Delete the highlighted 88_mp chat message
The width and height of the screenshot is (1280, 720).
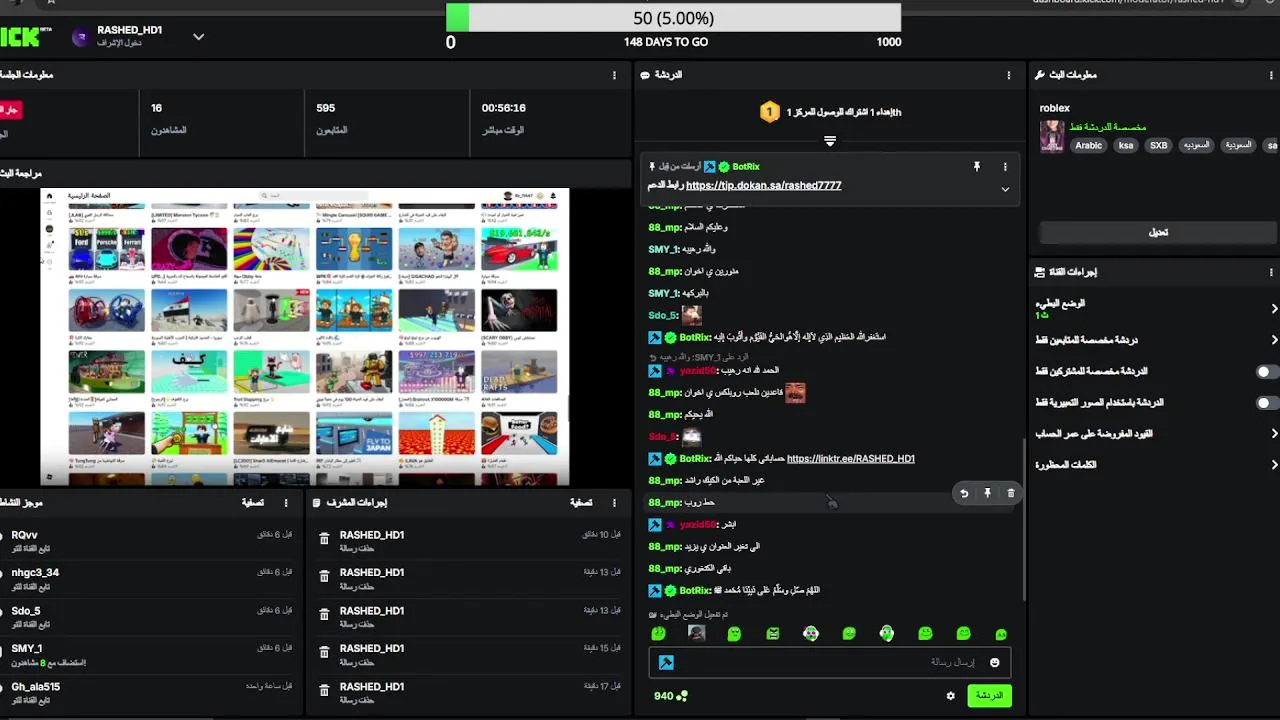click(1010, 493)
